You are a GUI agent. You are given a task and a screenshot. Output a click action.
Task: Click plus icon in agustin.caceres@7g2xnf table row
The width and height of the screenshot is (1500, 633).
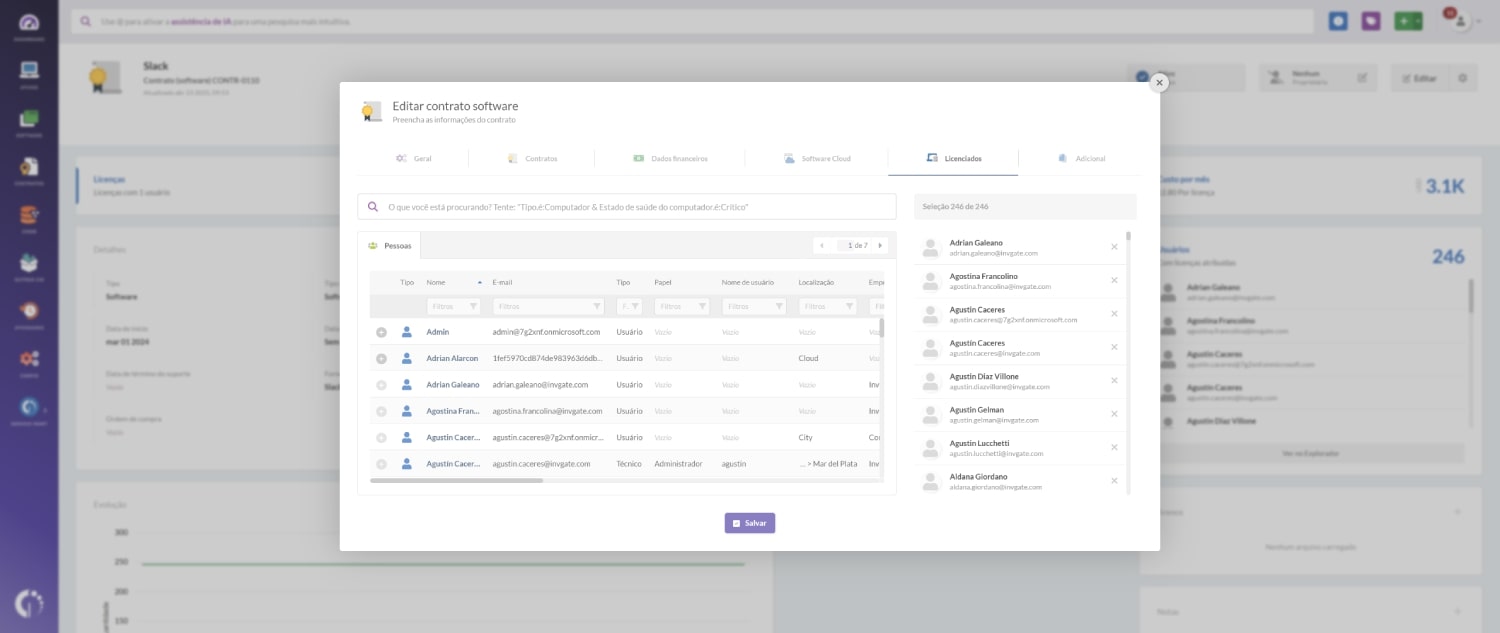(381, 437)
